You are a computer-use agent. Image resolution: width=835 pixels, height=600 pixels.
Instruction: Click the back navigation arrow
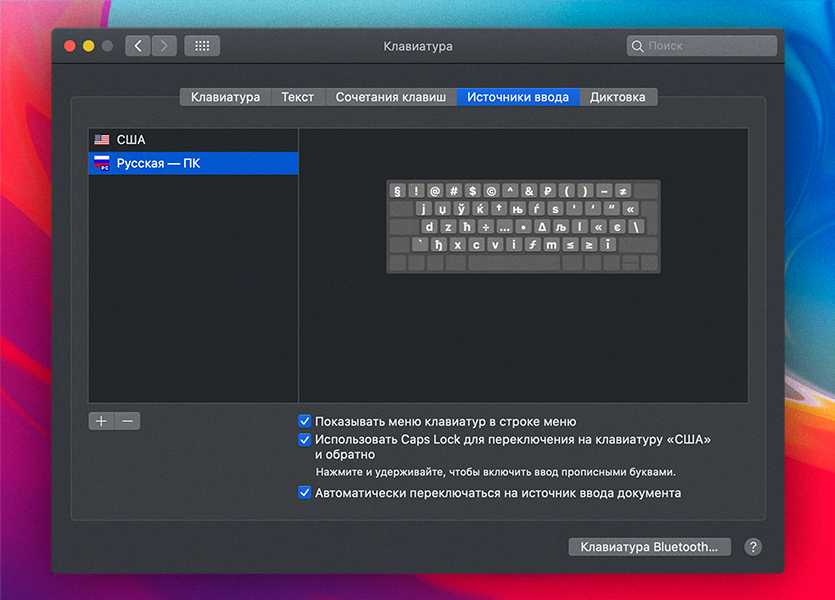pos(138,46)
